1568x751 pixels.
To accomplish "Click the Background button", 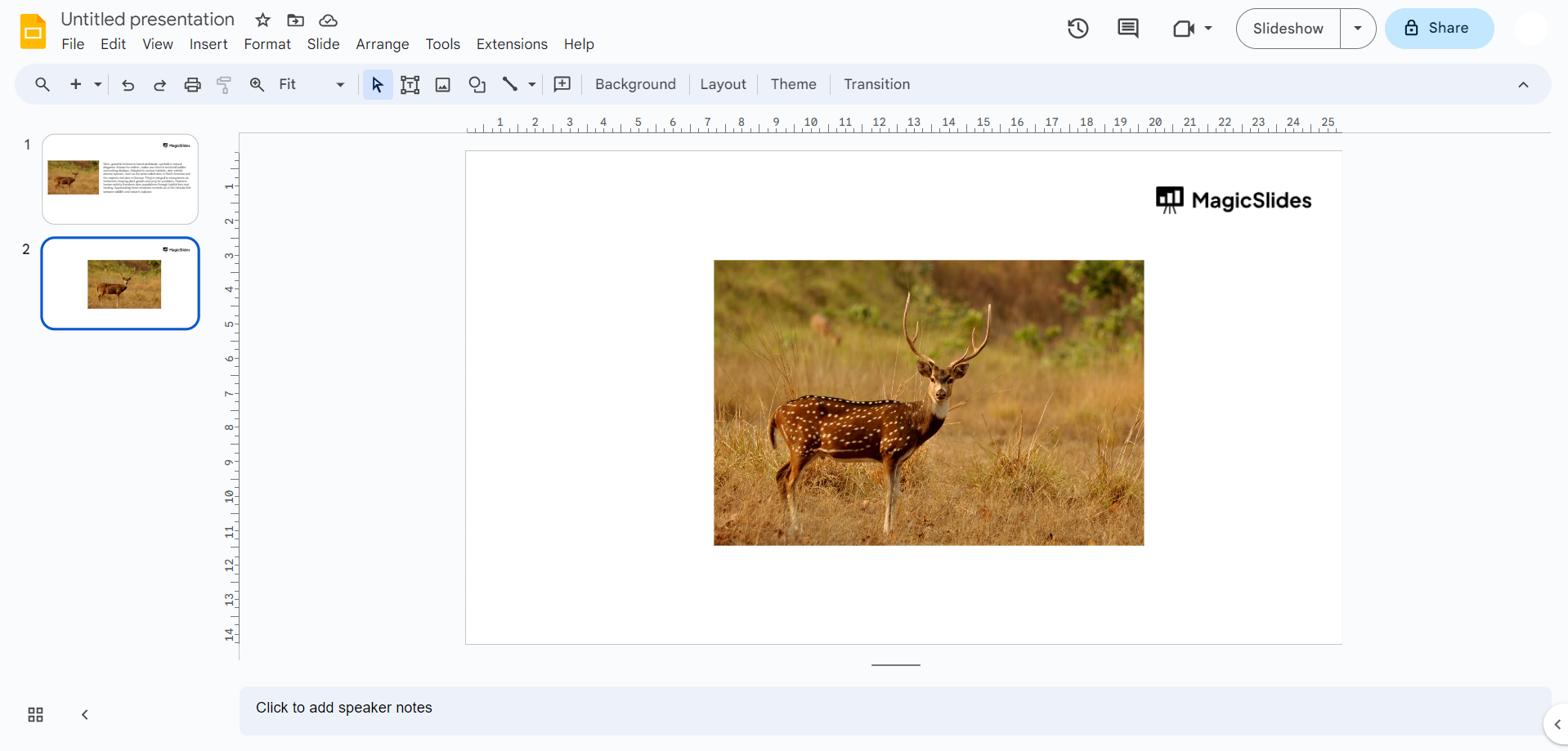I will click(635, 85).
